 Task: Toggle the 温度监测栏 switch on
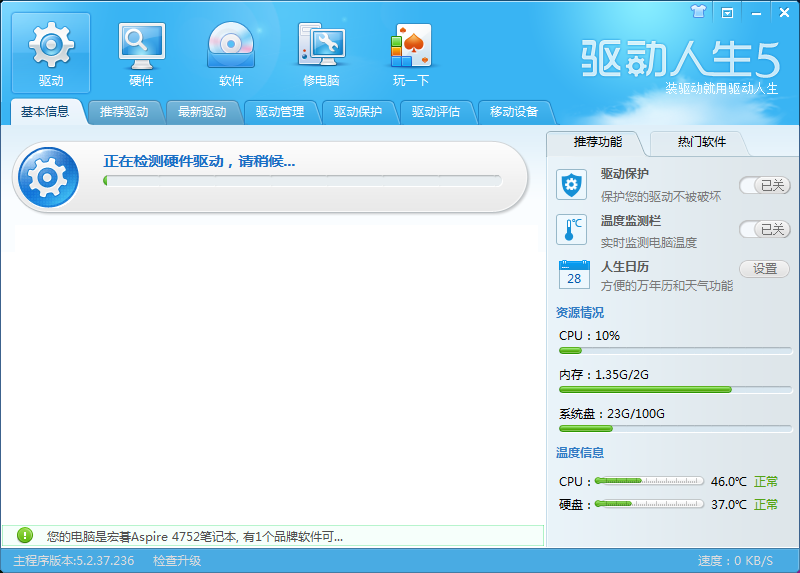coord(765,230)
